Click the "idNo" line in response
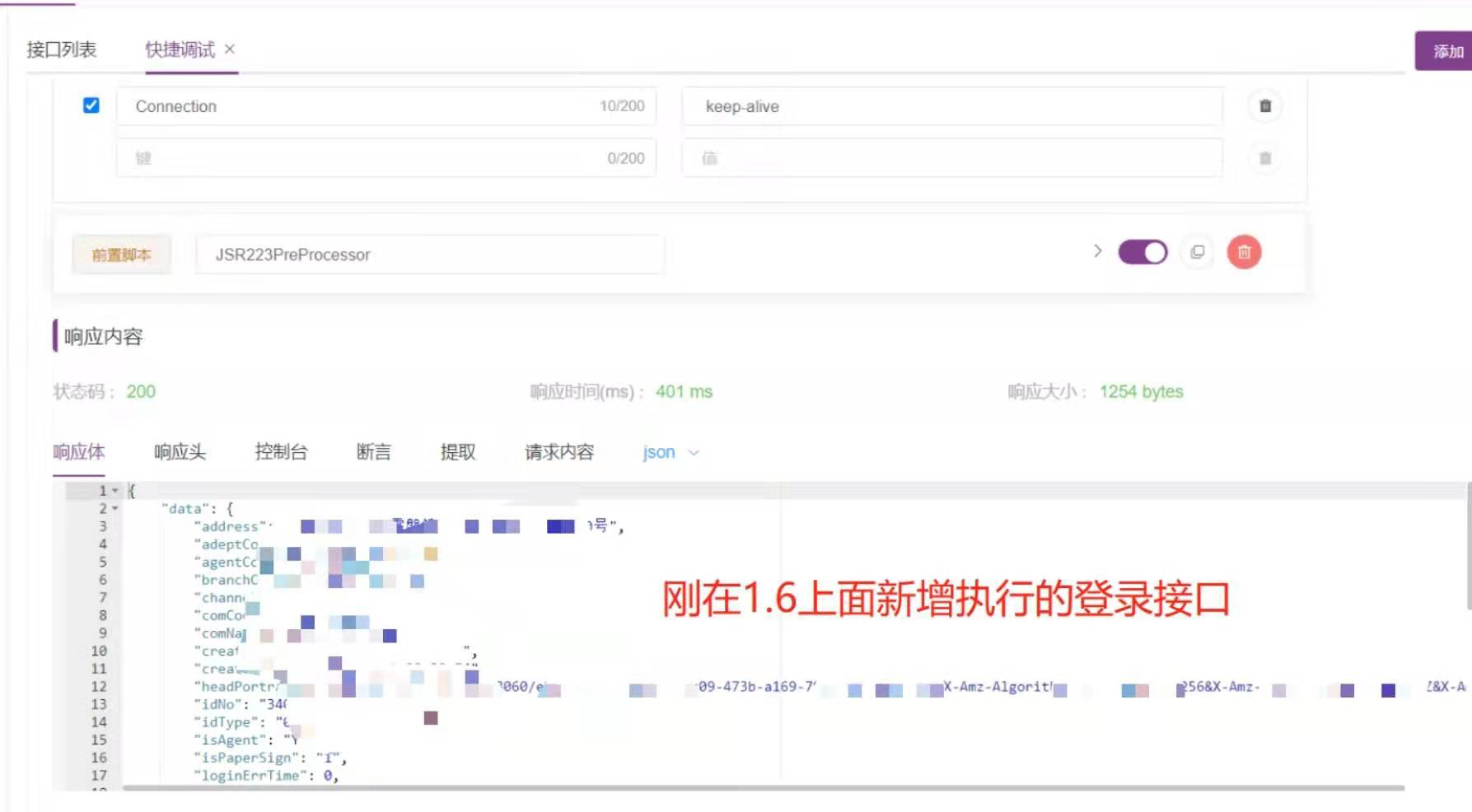Image resolution: width=1472 pixels, height=812 pixels. pyautogui.click(x=240, y=704)
